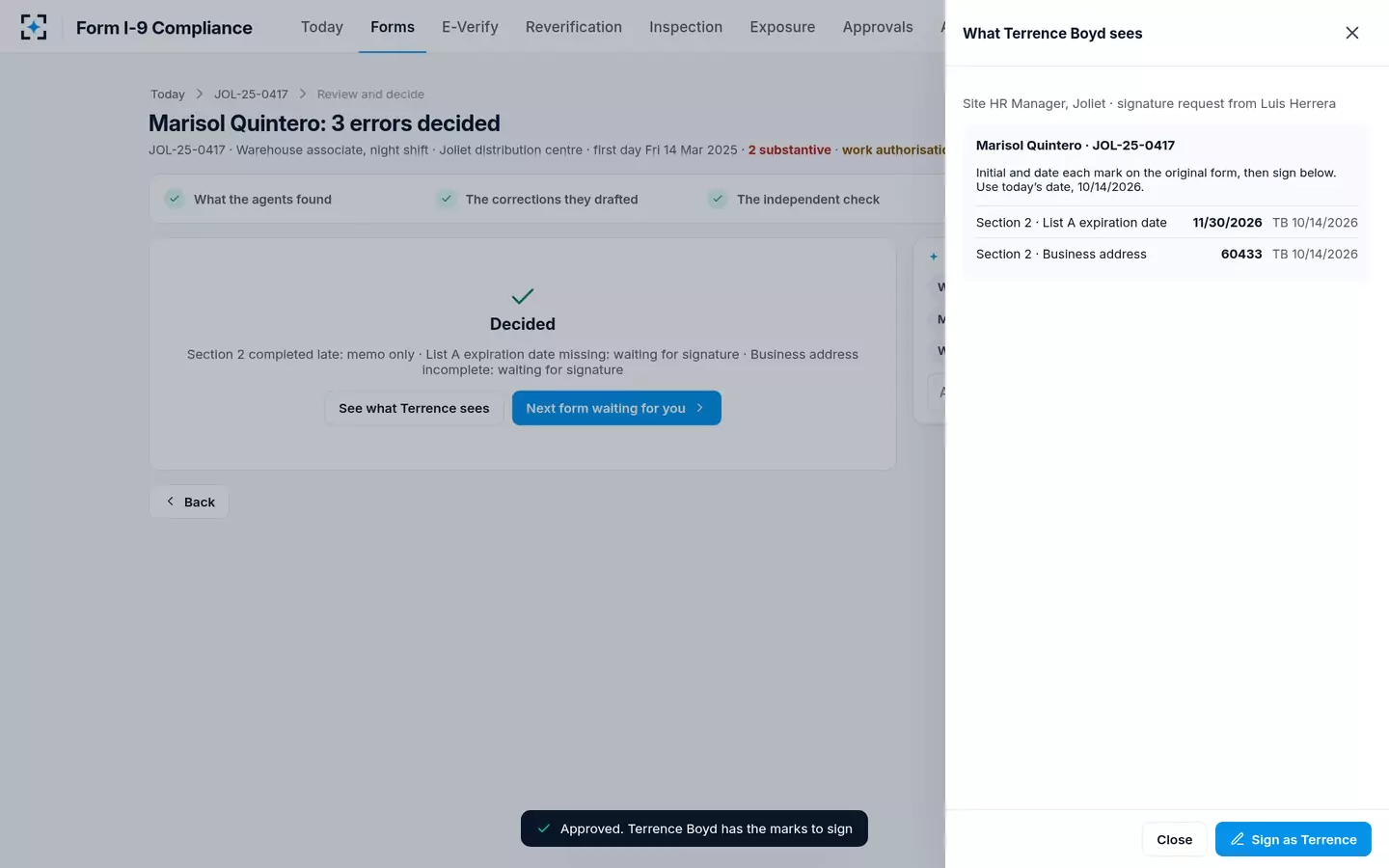This screenshot has width=1389, height=868.
Task: Click Sign as Terrence button
Action: click(1294, 839)
